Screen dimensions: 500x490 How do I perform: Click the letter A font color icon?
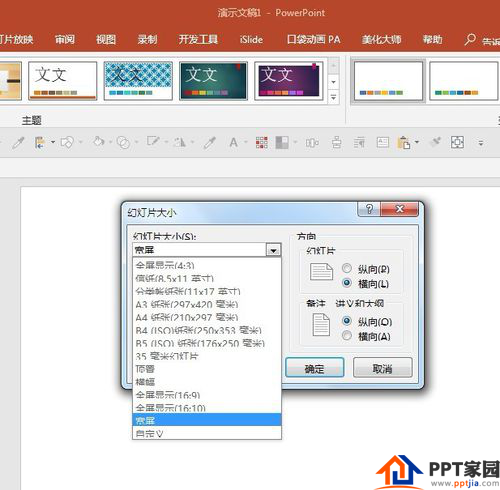point(233,143)
